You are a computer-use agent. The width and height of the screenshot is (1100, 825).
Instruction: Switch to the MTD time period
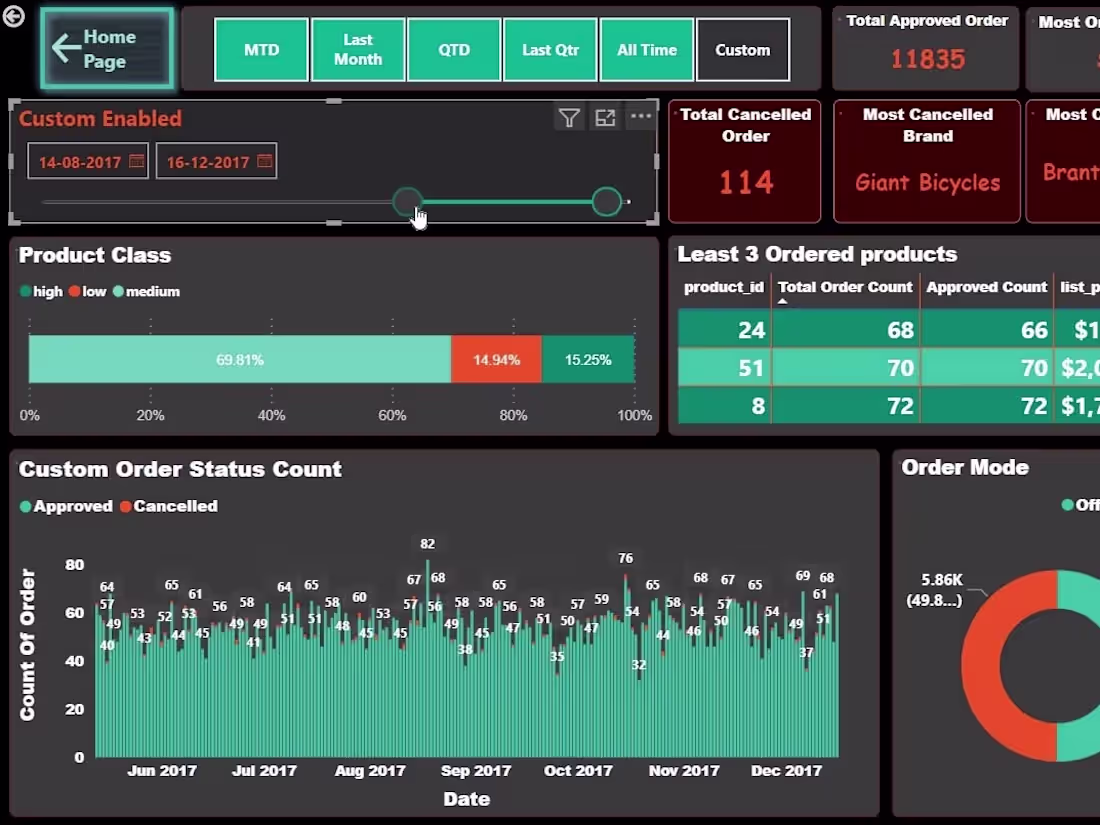coord(261,49)
